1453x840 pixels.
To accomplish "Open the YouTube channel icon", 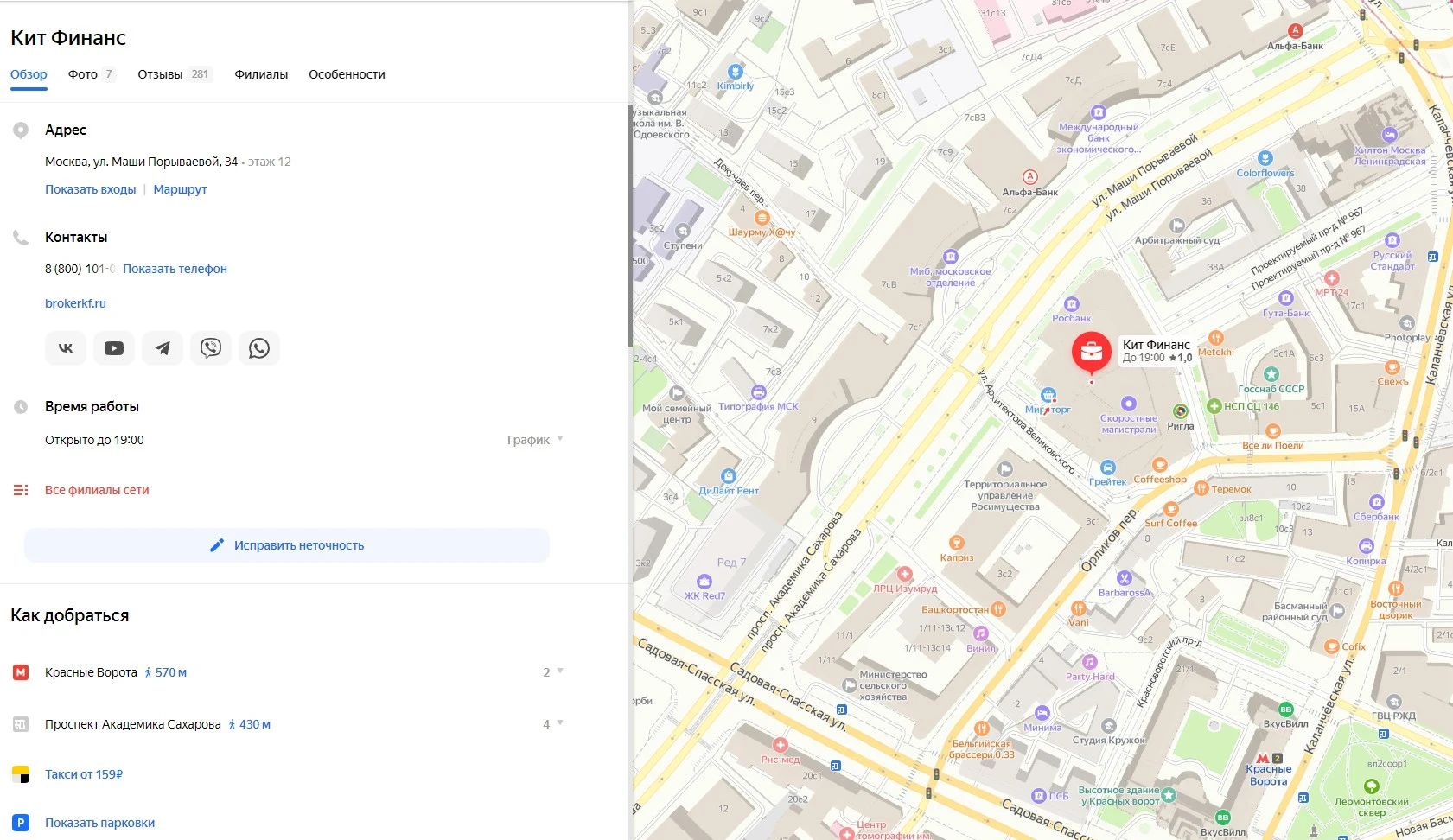I will point(114,348).
